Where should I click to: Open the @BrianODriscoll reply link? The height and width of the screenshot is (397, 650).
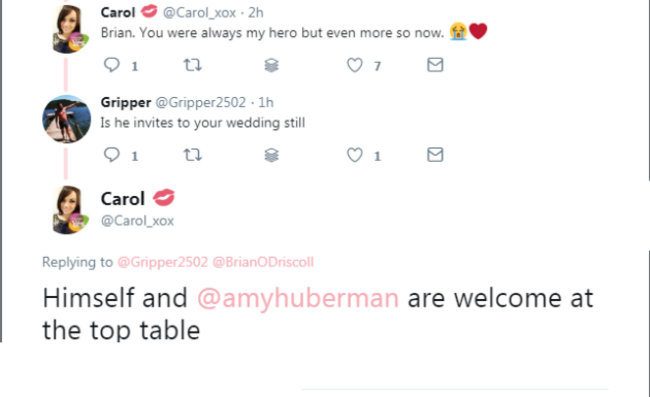pos(263,262)
